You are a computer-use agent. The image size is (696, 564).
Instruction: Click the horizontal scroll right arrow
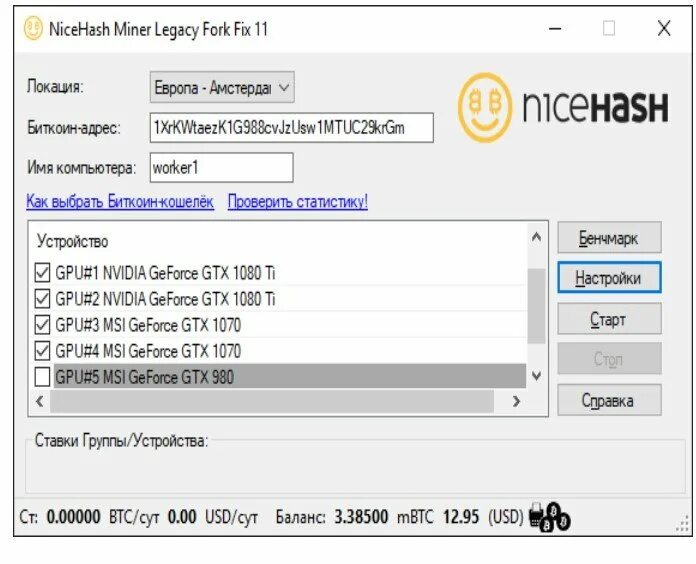[x=516, y=401]
